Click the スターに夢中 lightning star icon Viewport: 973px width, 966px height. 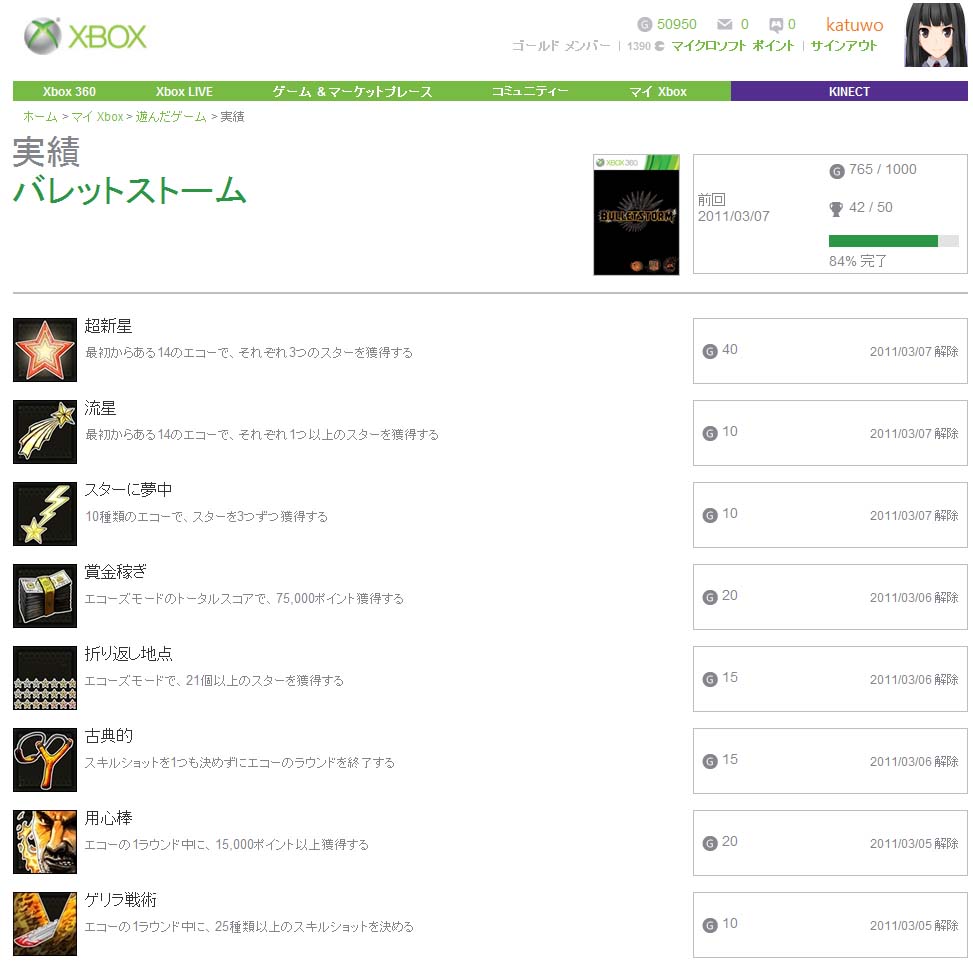[x=45, y=514]
